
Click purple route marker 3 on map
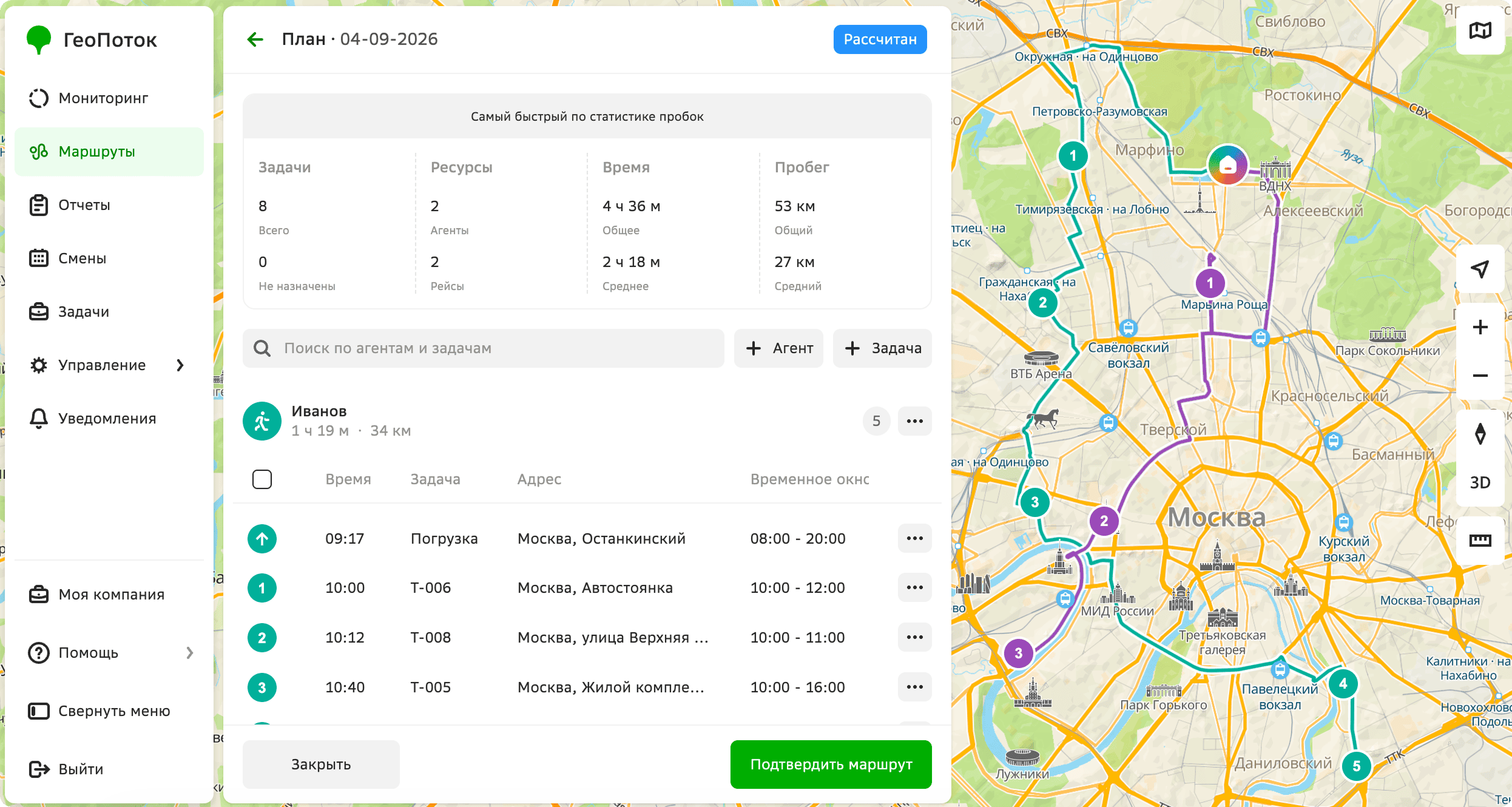(x=1018, y=653)
